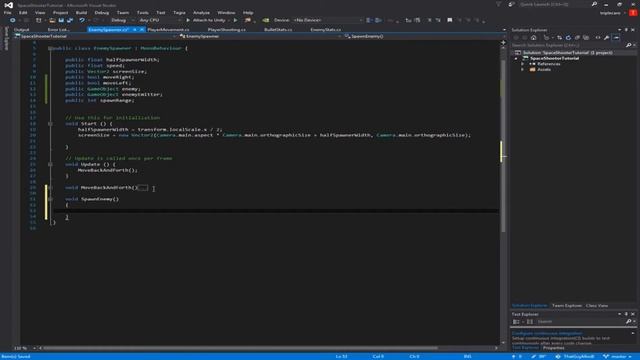The image size is (640, 360).
Task: Open the SpawnEnemy() member navigation dropdown
Action: [x=421, y=36]
